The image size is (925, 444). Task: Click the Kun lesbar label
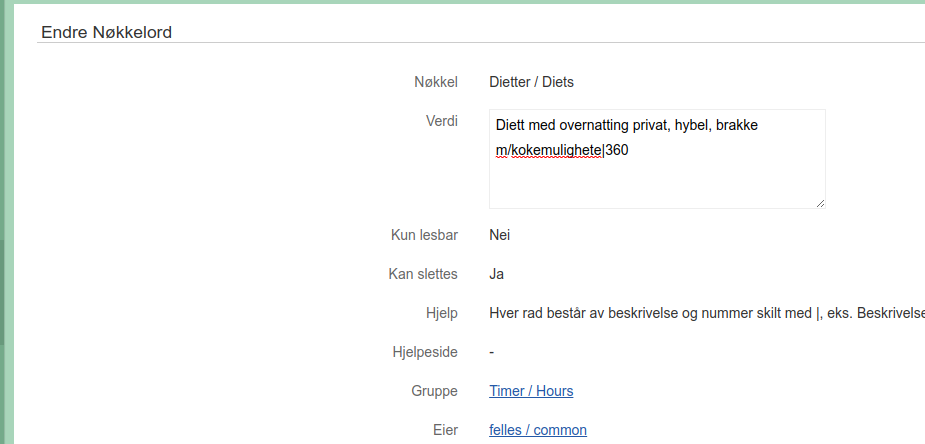424,235
